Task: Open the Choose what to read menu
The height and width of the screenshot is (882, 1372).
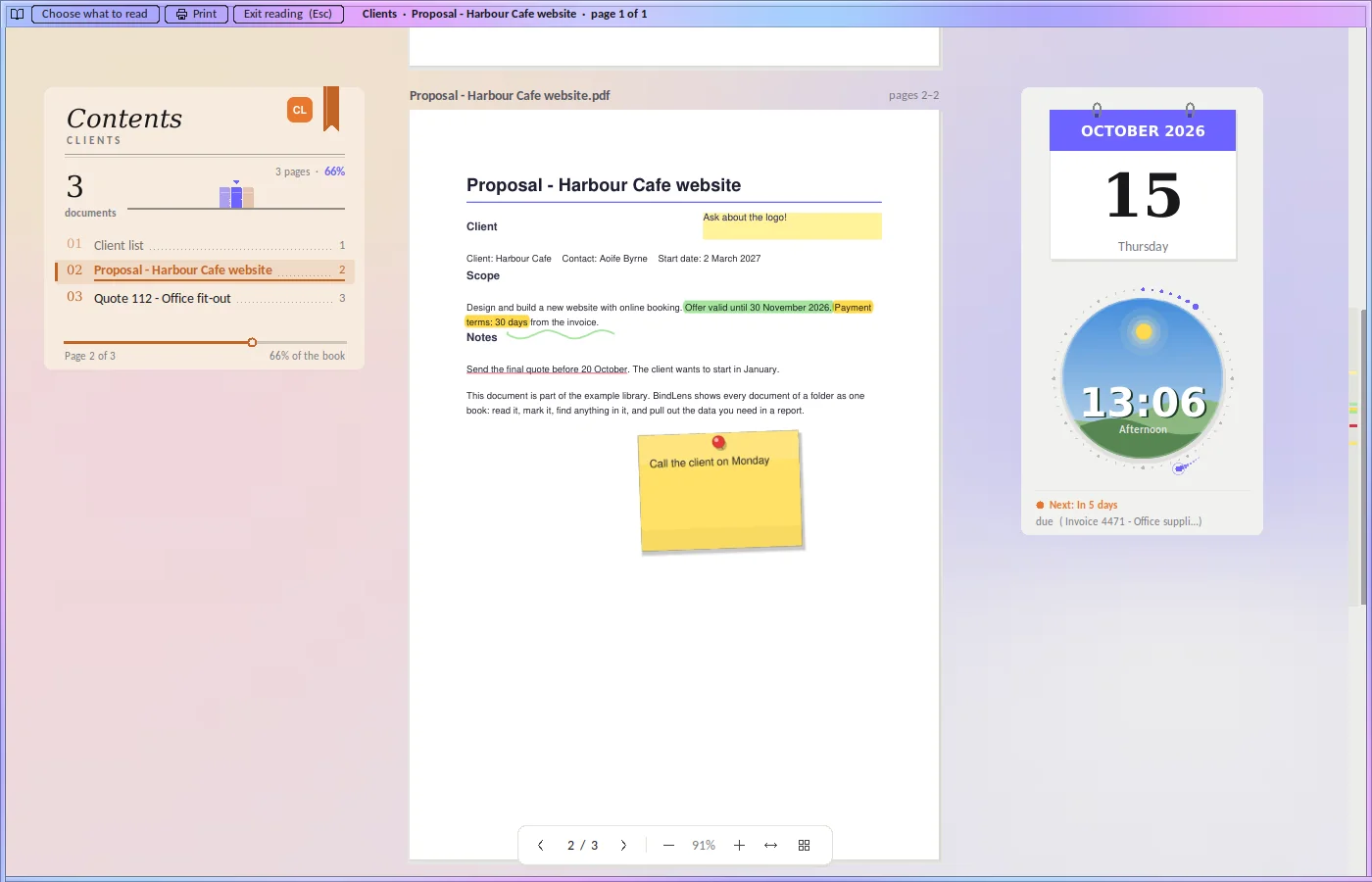Action: tap(95, 14)
